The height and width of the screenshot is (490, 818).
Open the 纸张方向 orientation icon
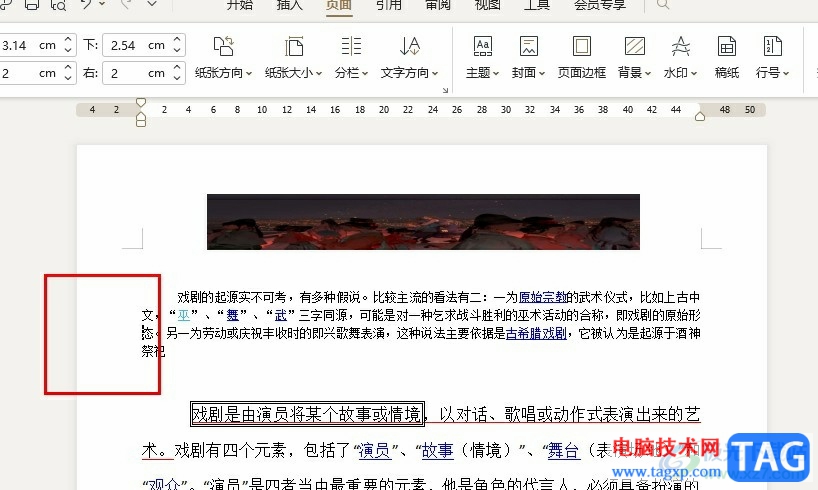point(223,46)
